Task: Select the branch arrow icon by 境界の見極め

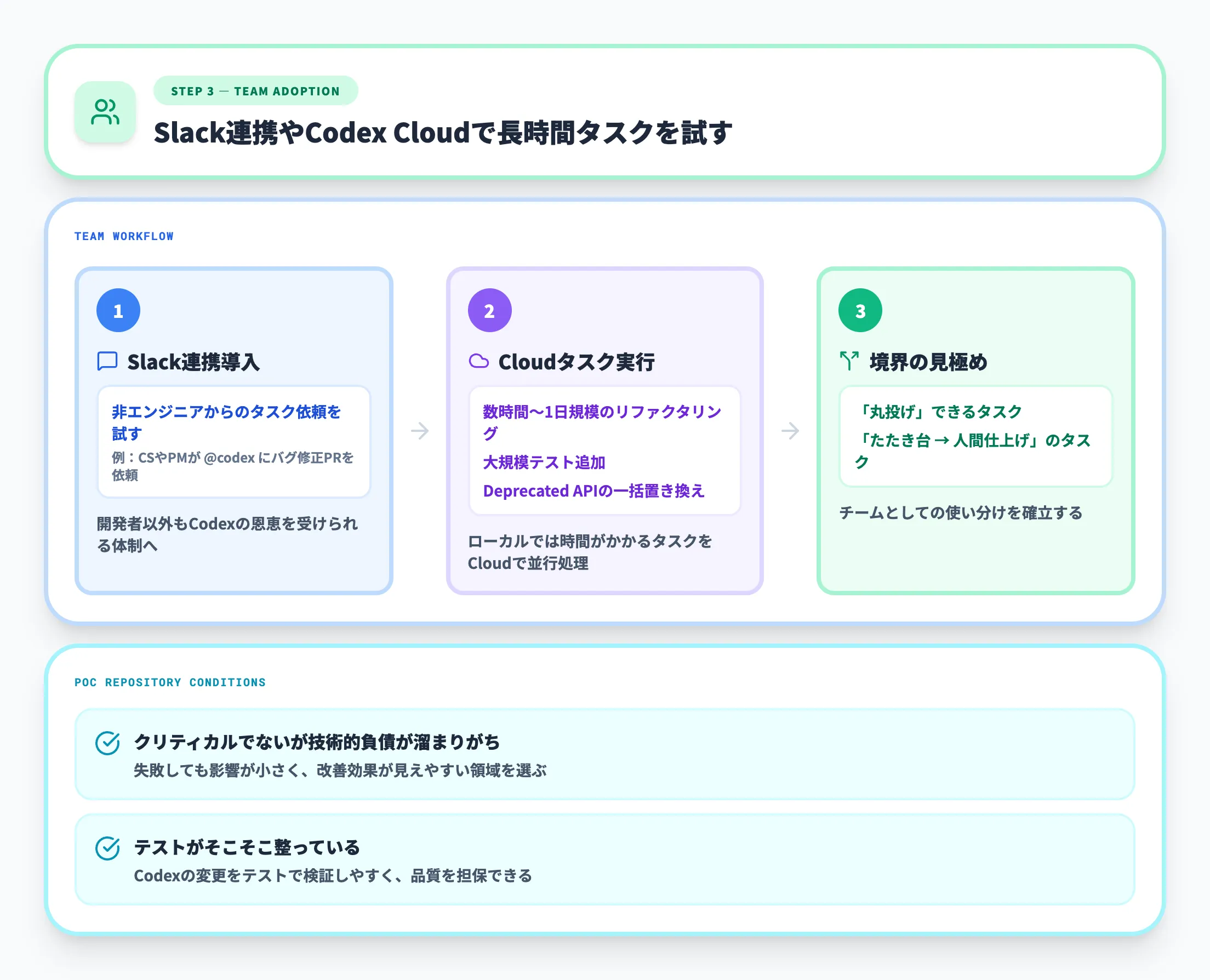Action: [849, 361]
